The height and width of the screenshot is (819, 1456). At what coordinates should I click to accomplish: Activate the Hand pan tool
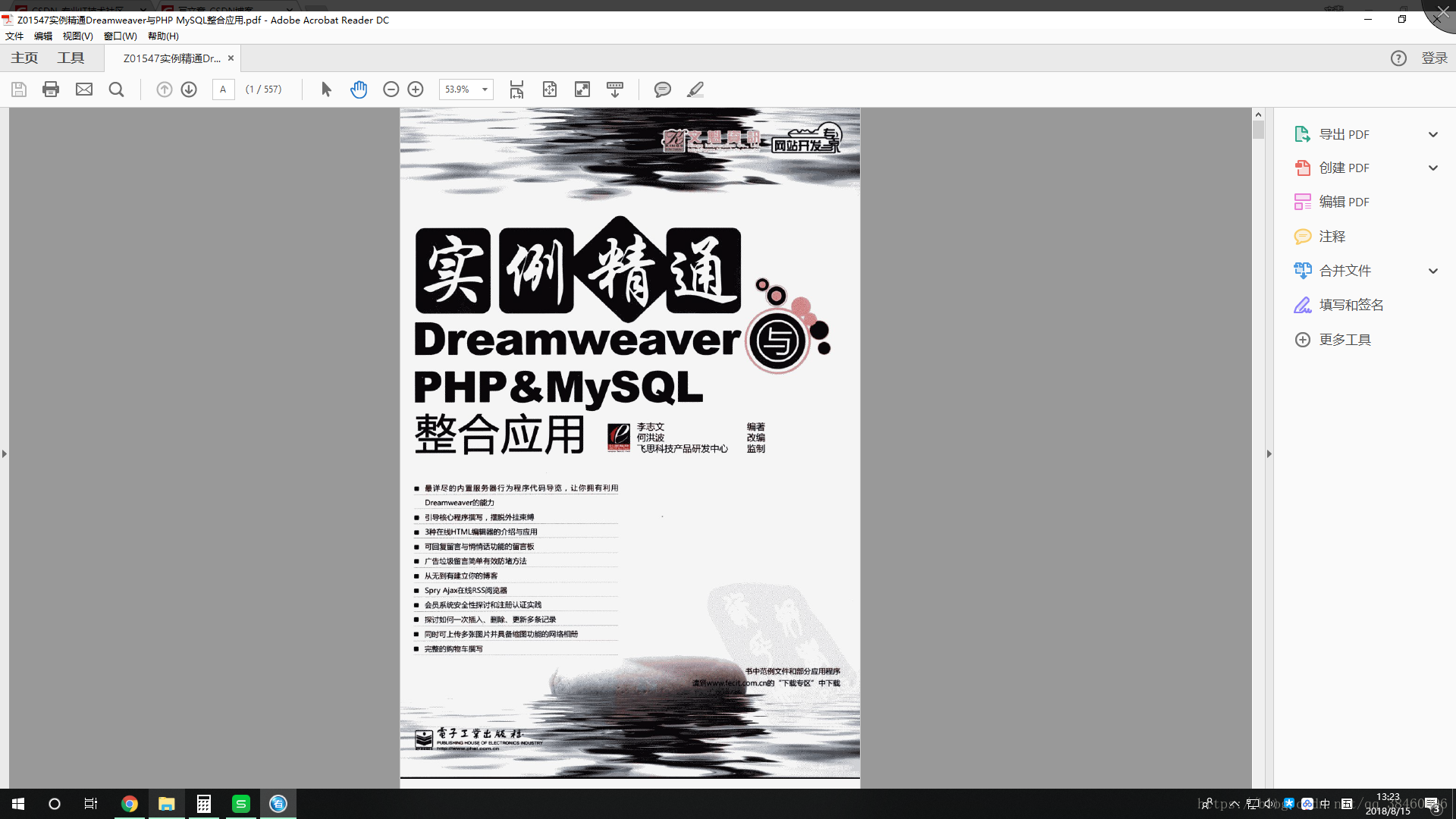(359, 89)
